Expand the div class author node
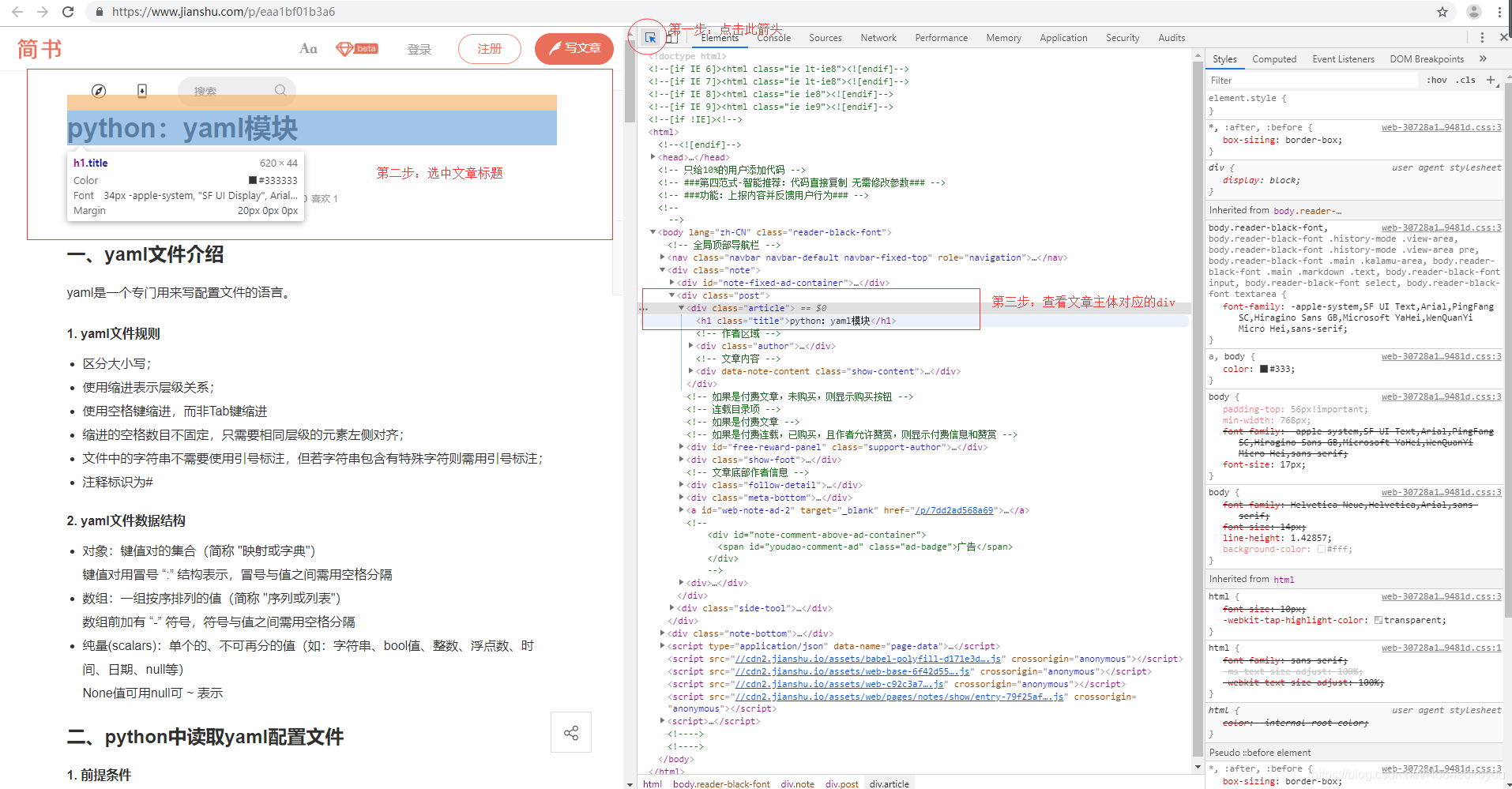The width and height of the screenshot is (1512, 789). coord(690,346)
